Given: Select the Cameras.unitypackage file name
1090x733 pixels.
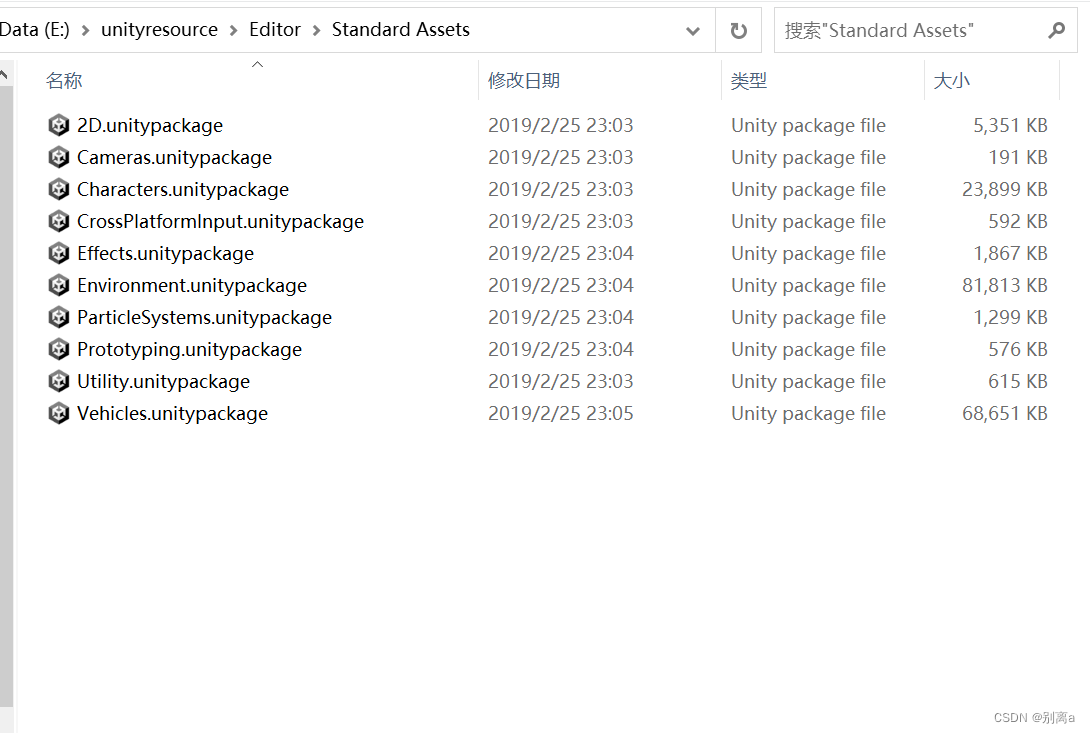Looking at the screenshot, I should pyautogui.click(x=173, y=157).
